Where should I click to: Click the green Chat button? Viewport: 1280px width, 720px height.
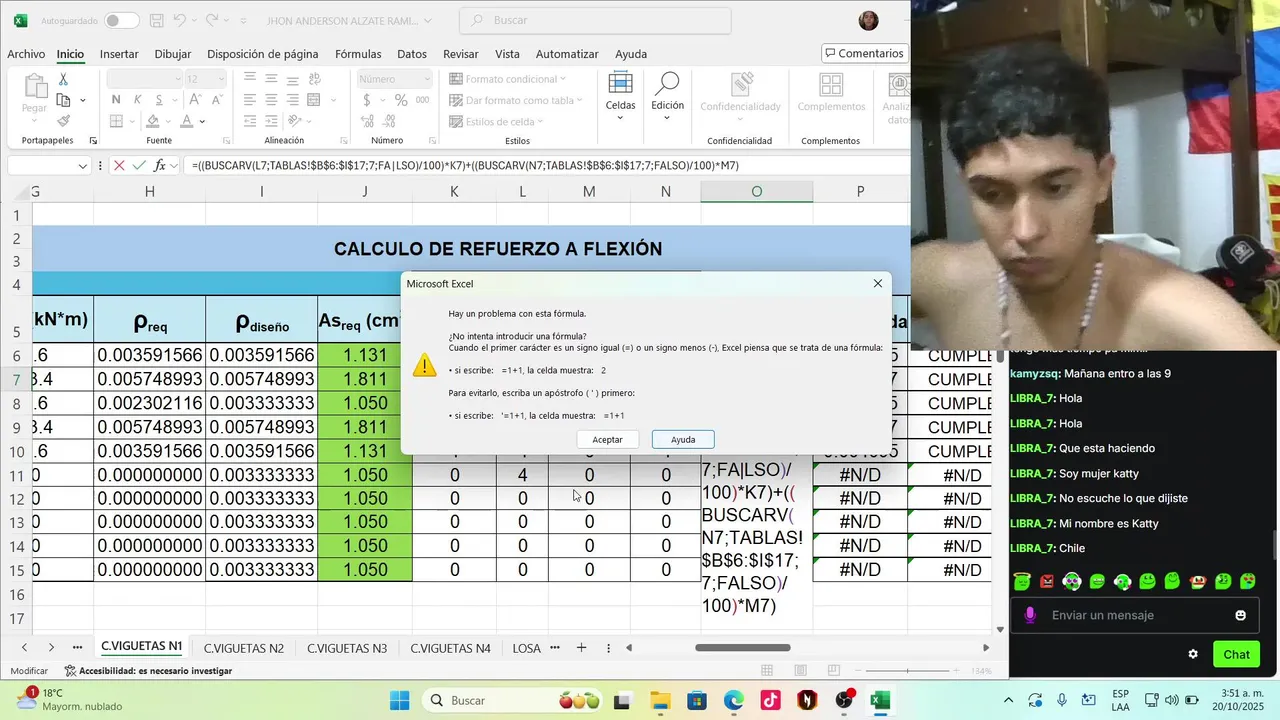click(x=1236, y=654)
